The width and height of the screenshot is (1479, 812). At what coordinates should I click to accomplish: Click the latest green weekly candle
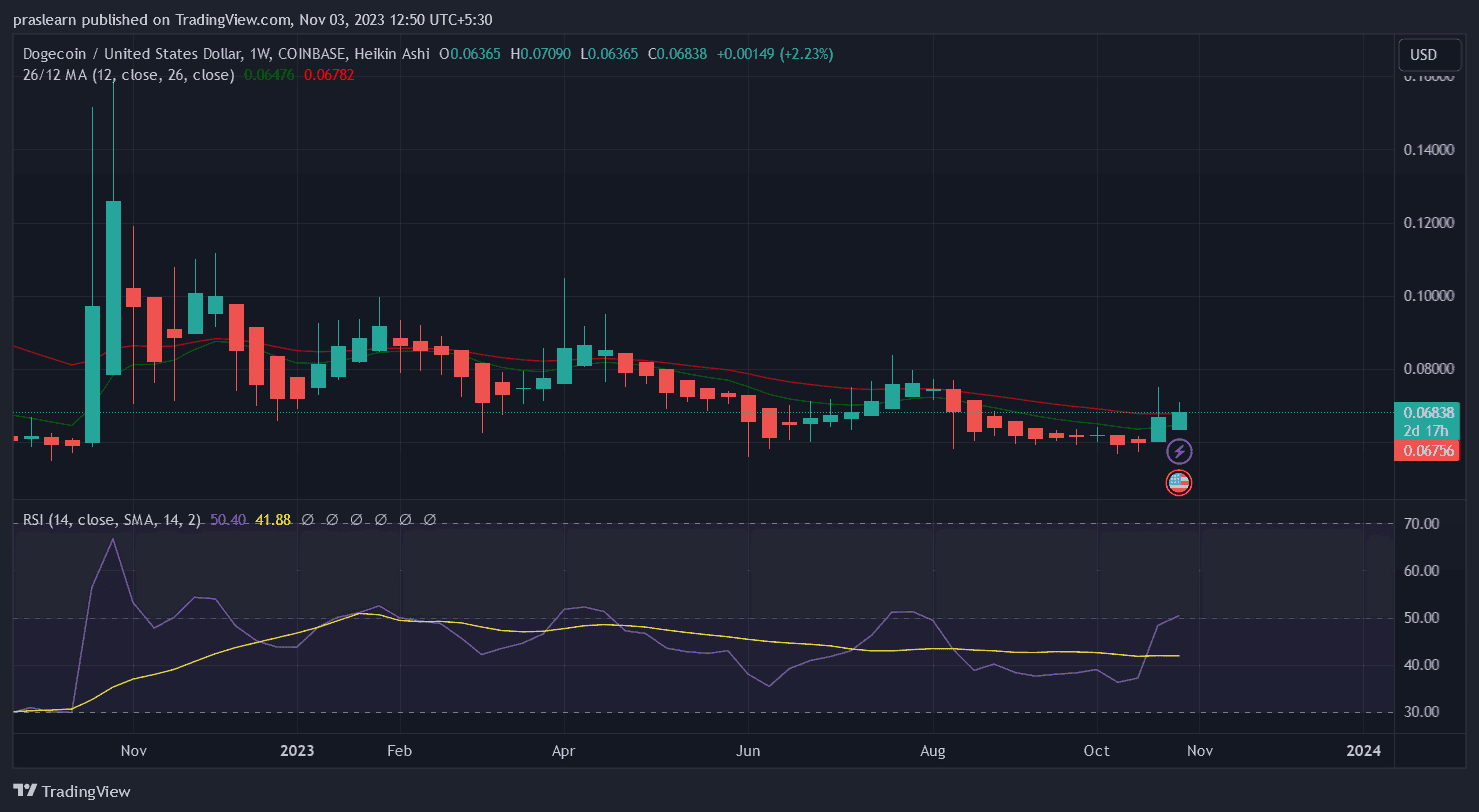(1179, 421)
